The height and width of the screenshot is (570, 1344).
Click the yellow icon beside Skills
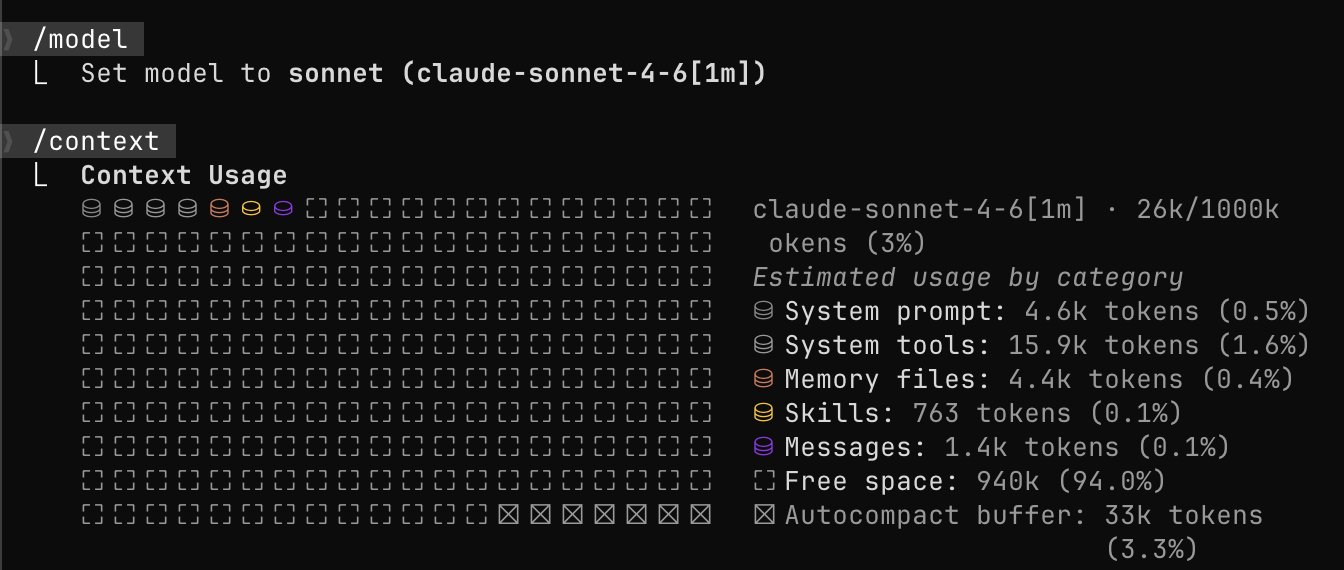[764, 413]
